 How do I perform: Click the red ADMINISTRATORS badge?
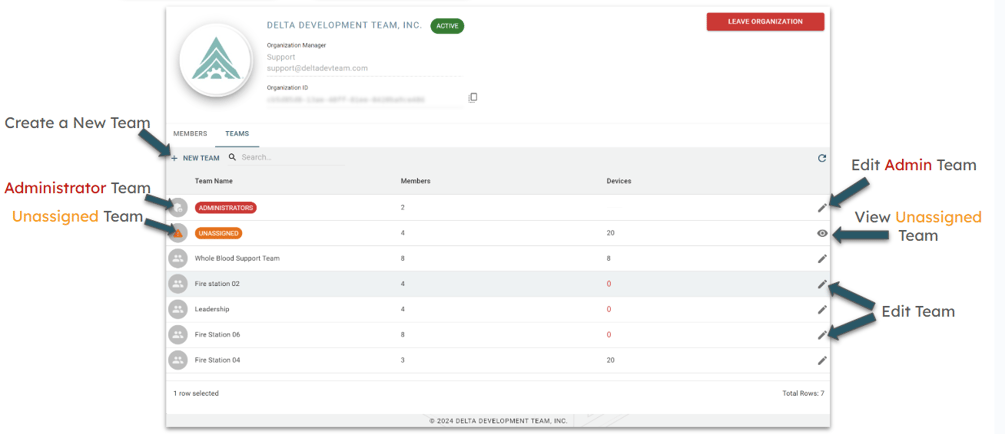tap(226, 208)
